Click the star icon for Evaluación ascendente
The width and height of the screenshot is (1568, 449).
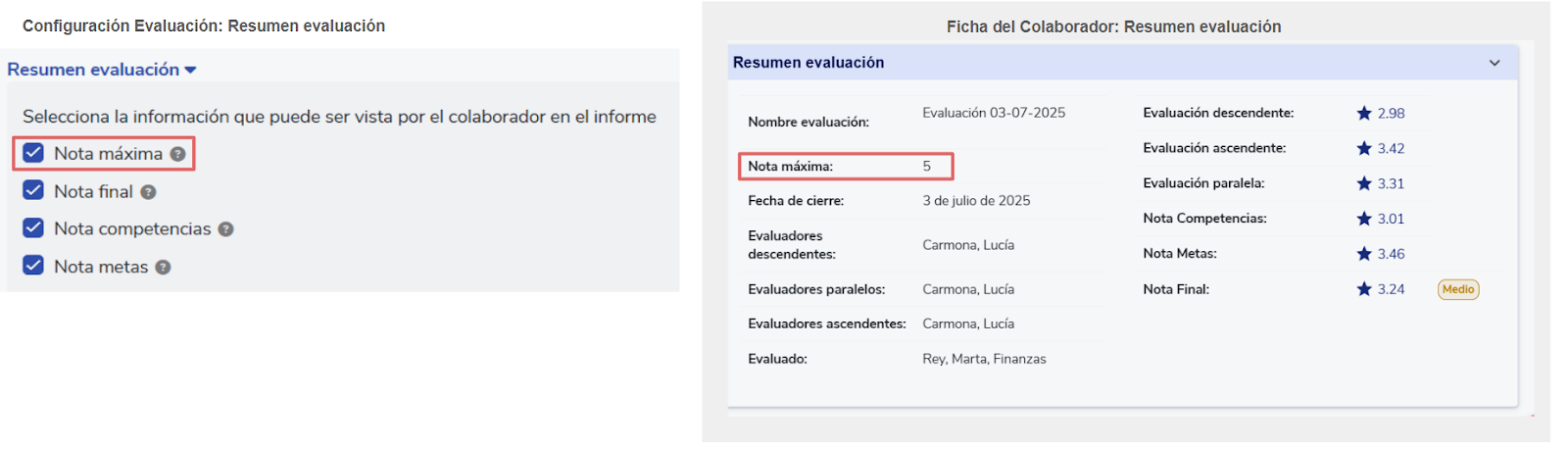point(1364,148)
